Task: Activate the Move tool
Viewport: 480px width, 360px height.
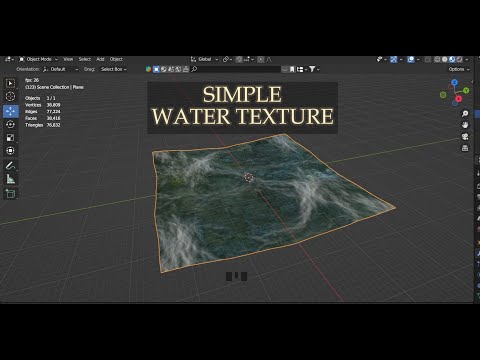Action: coord(10,111)
